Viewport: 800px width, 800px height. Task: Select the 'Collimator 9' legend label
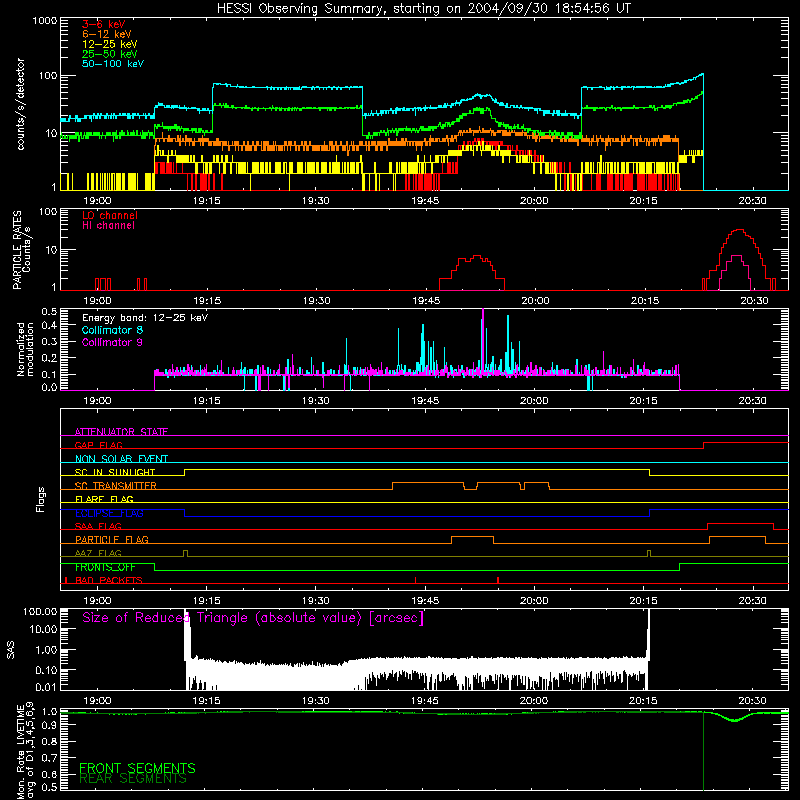point(112,342)
